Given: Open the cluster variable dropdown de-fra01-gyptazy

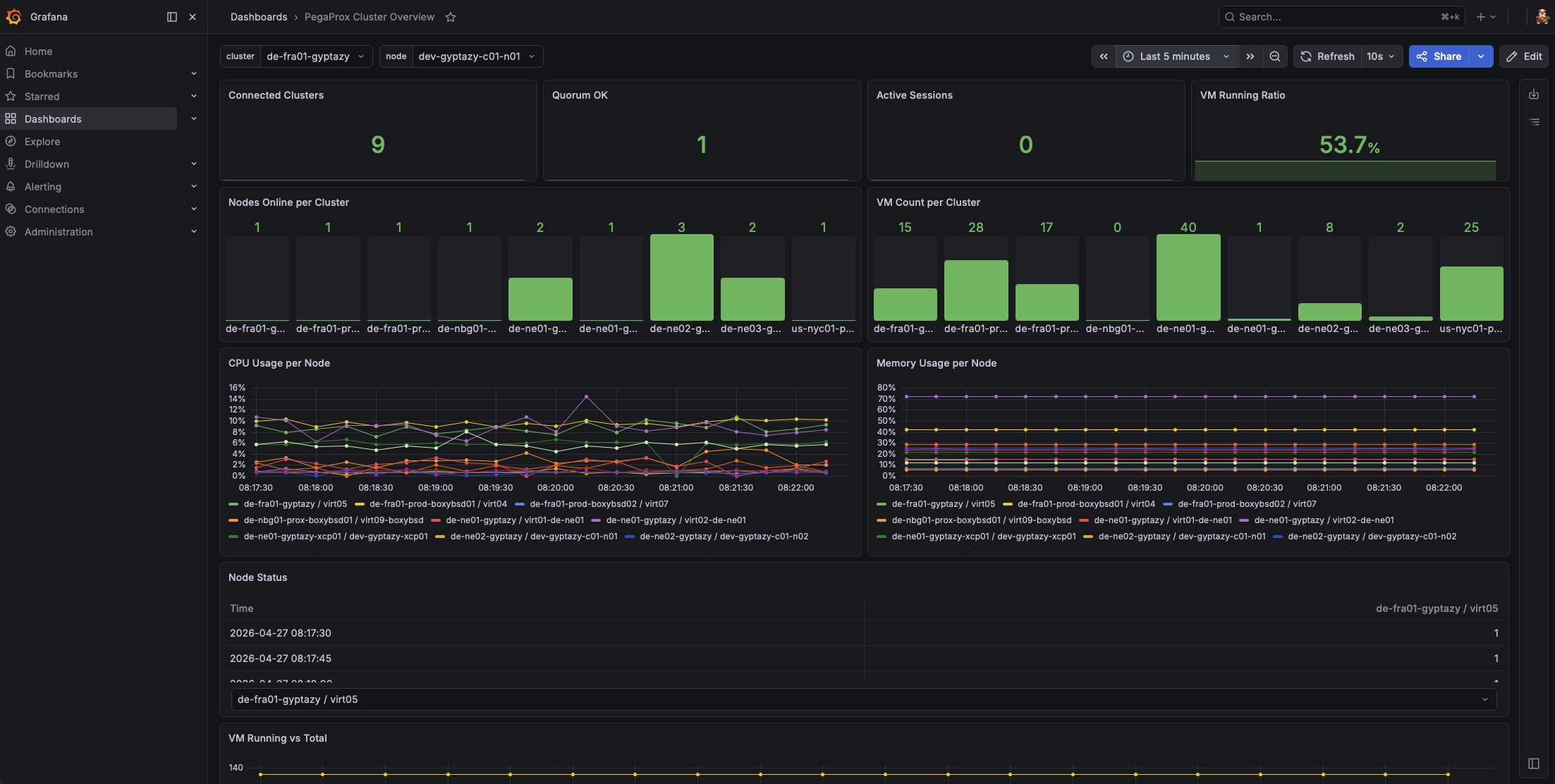Looking at the screenshot, I should 316,56.
